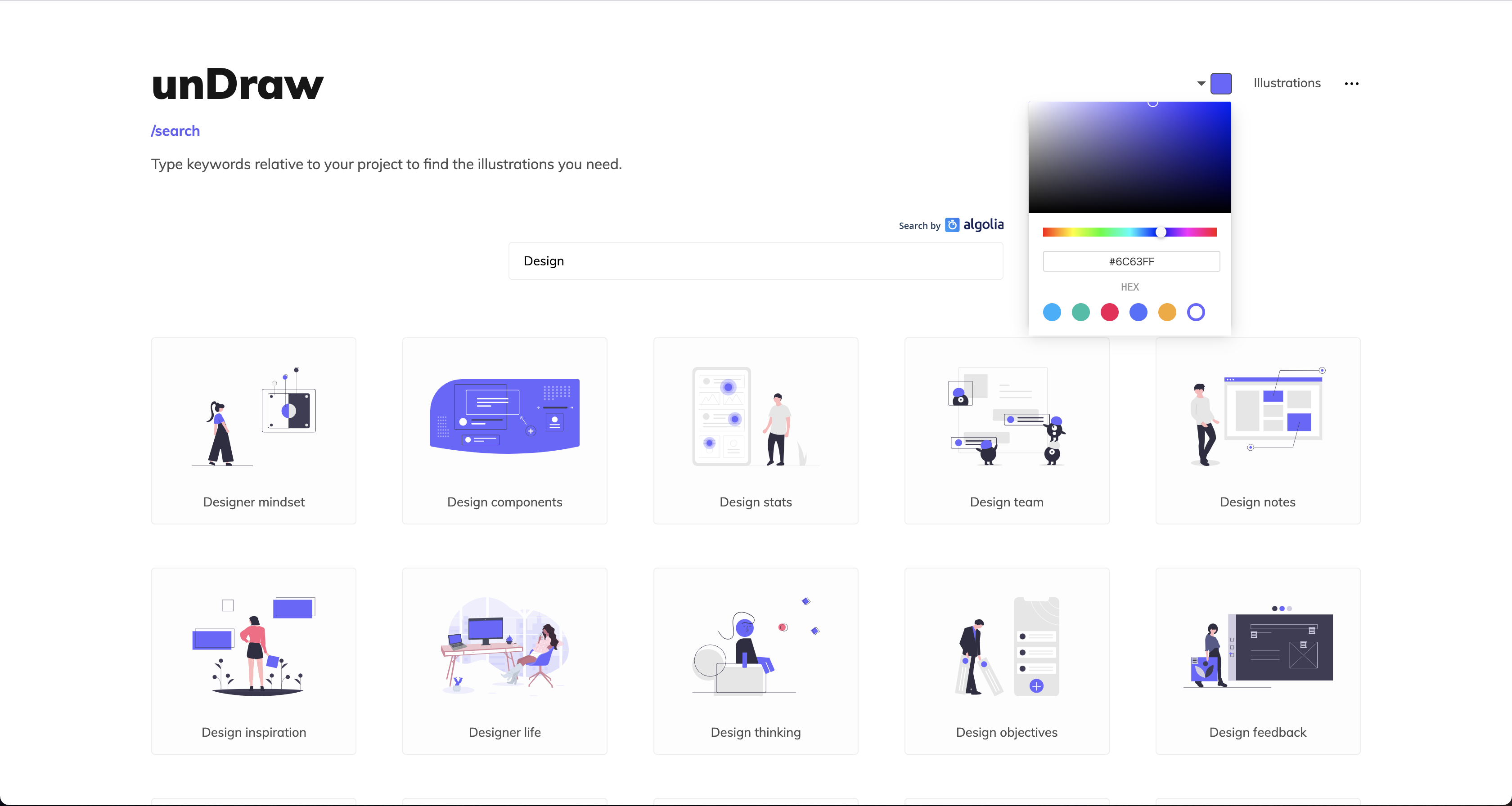This screenshot has width=1512, height=806.
Task: Click the cyan color preset circle
Action: click(x=1052, y=312)
